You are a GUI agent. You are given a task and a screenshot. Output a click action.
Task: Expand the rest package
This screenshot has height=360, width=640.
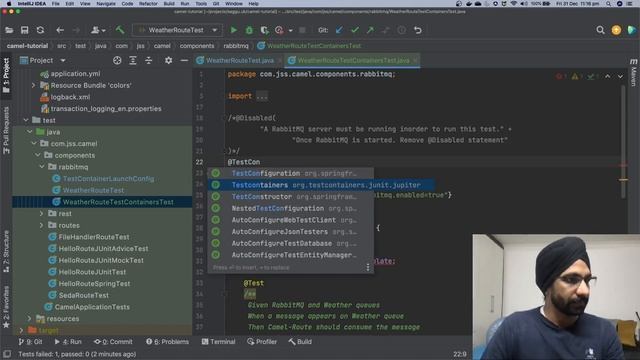point(42,213)
